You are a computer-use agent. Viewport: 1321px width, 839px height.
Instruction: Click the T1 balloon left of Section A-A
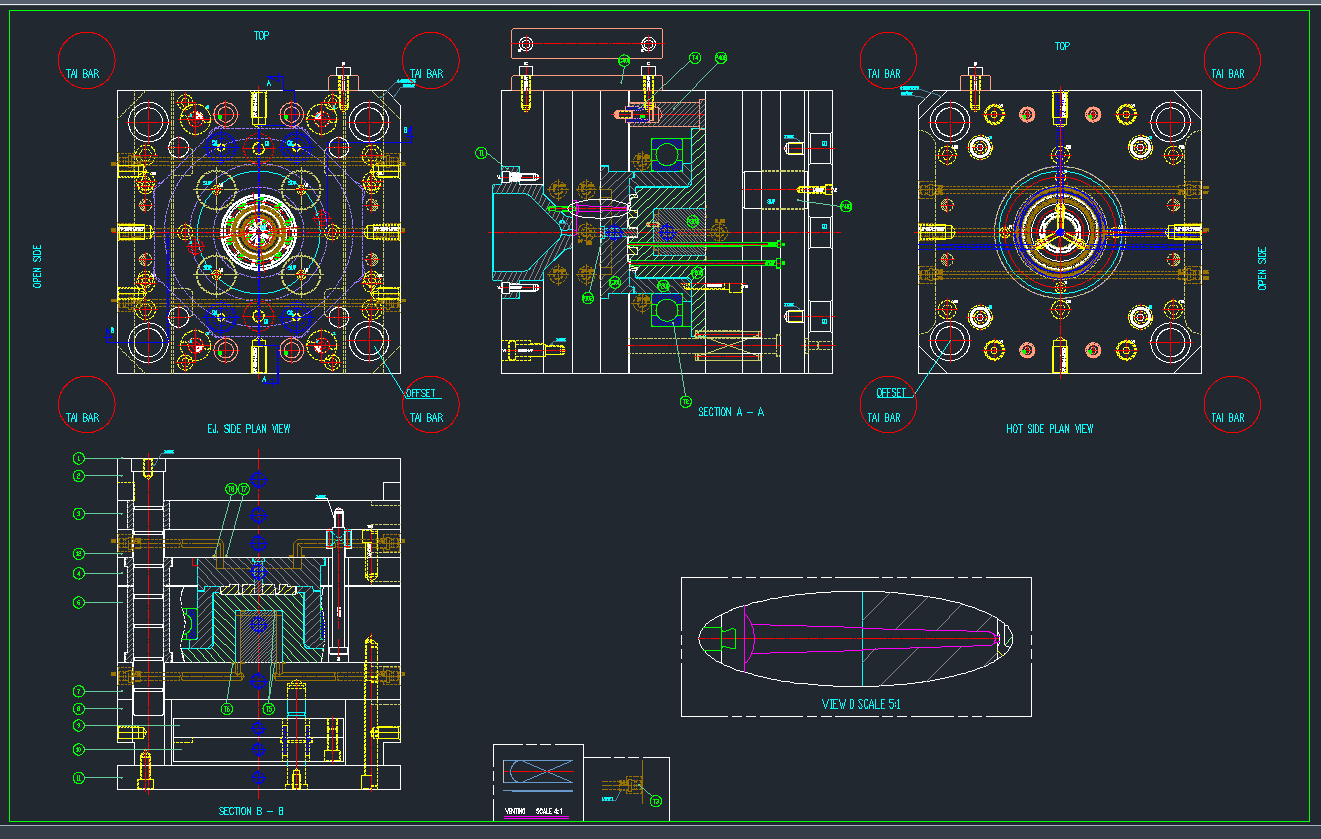tap(480, 153)
